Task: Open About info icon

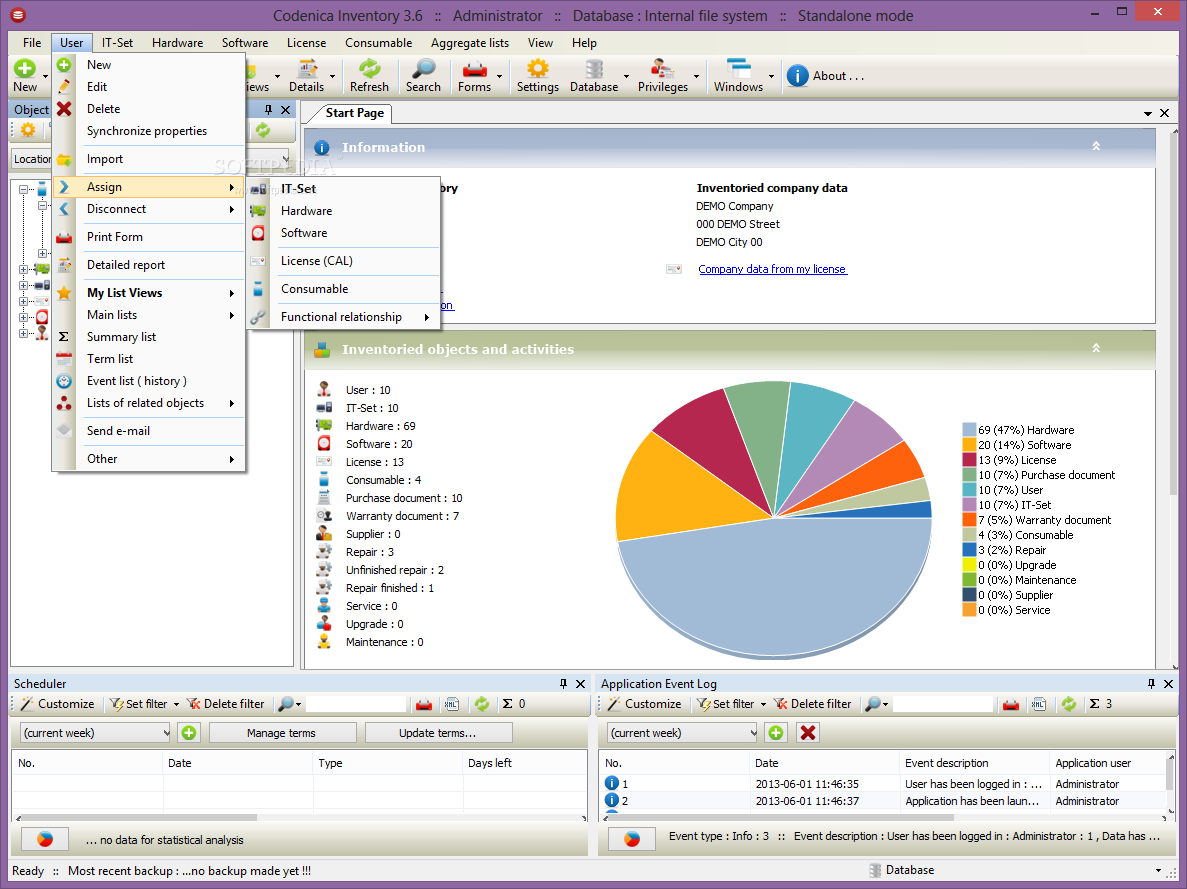Action: 797,76
